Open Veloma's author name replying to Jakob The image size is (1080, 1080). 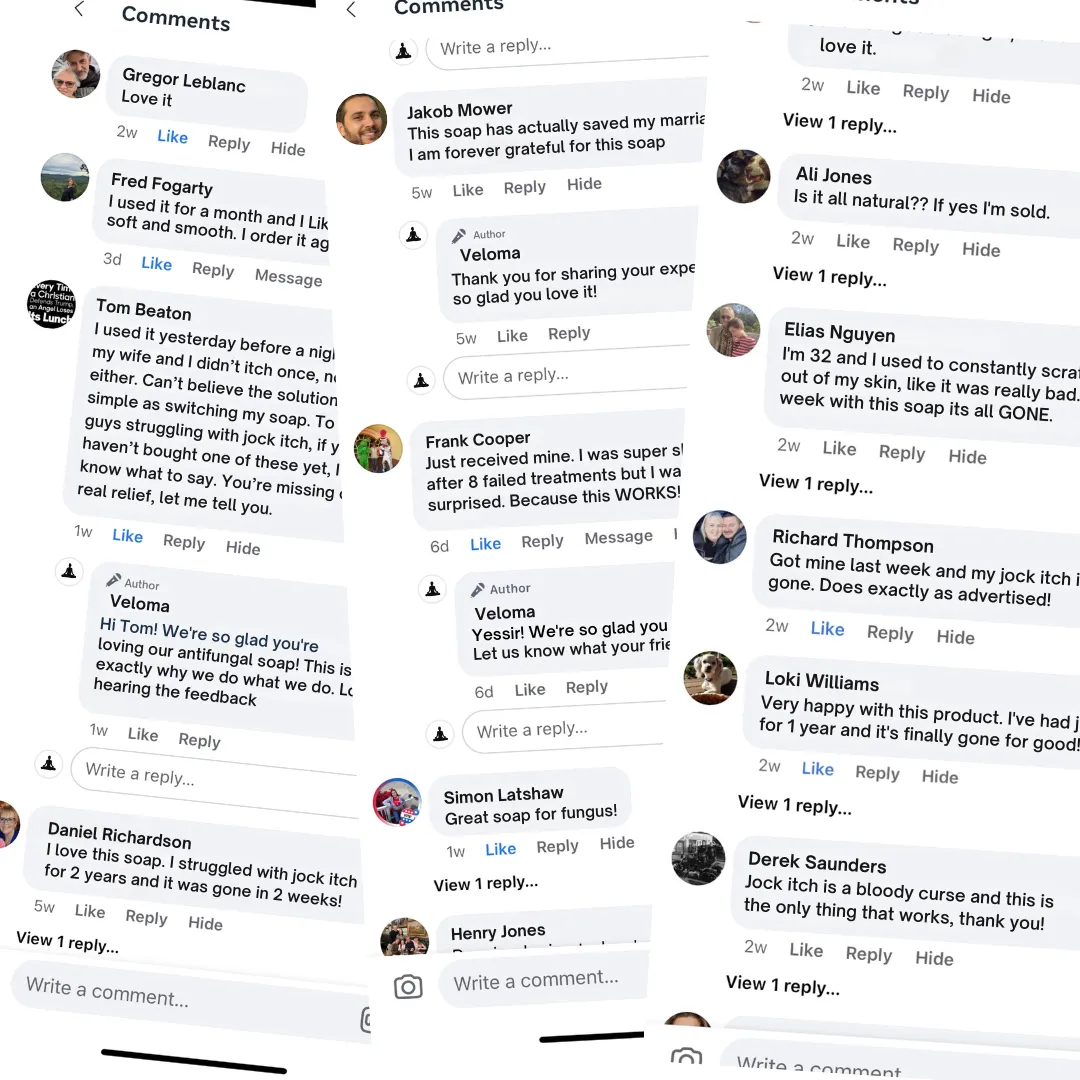point(490,254)
